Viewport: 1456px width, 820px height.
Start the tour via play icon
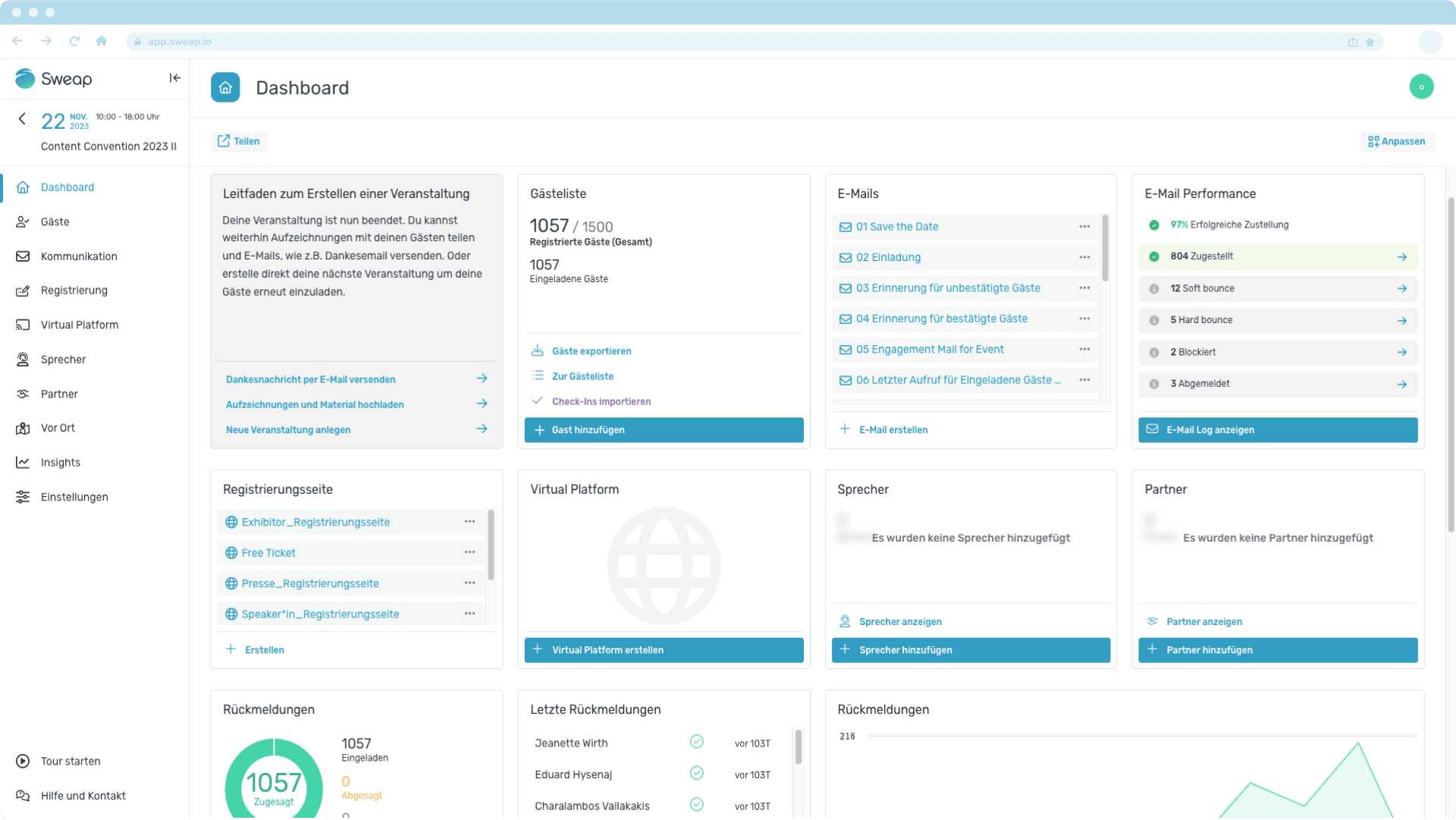[23, 761]
